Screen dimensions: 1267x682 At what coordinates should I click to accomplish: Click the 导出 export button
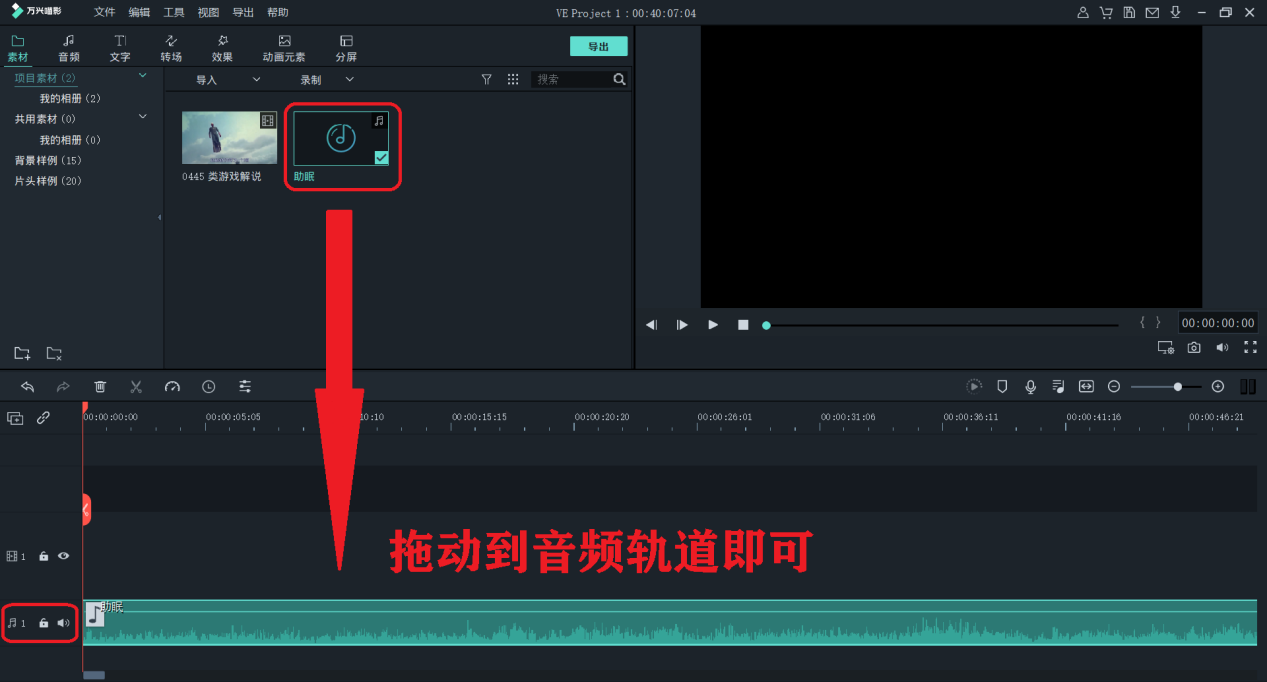[x=598, y=46]
